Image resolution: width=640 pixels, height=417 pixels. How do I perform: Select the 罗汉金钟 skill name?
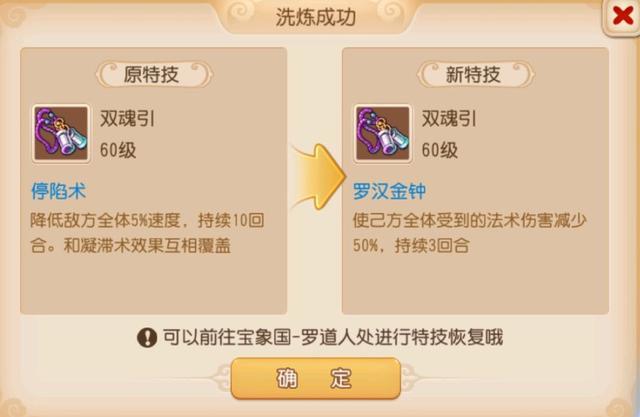pyautogui.click(x=389, y=191)
